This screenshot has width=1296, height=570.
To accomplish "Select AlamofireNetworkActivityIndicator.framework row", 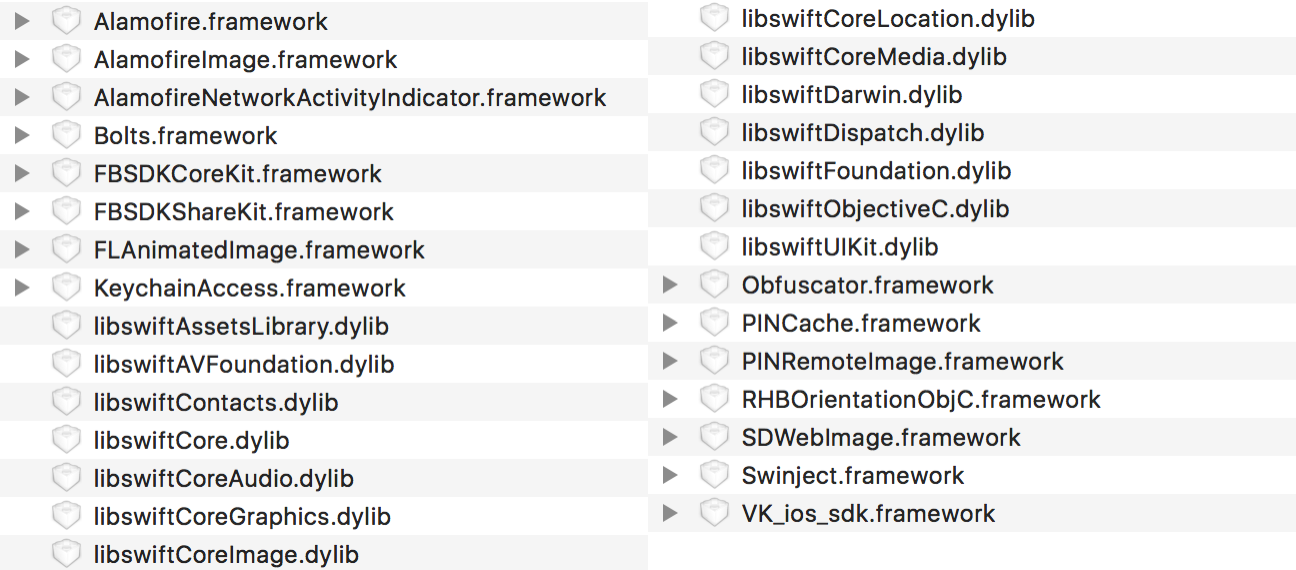I will tap(350, 98).
